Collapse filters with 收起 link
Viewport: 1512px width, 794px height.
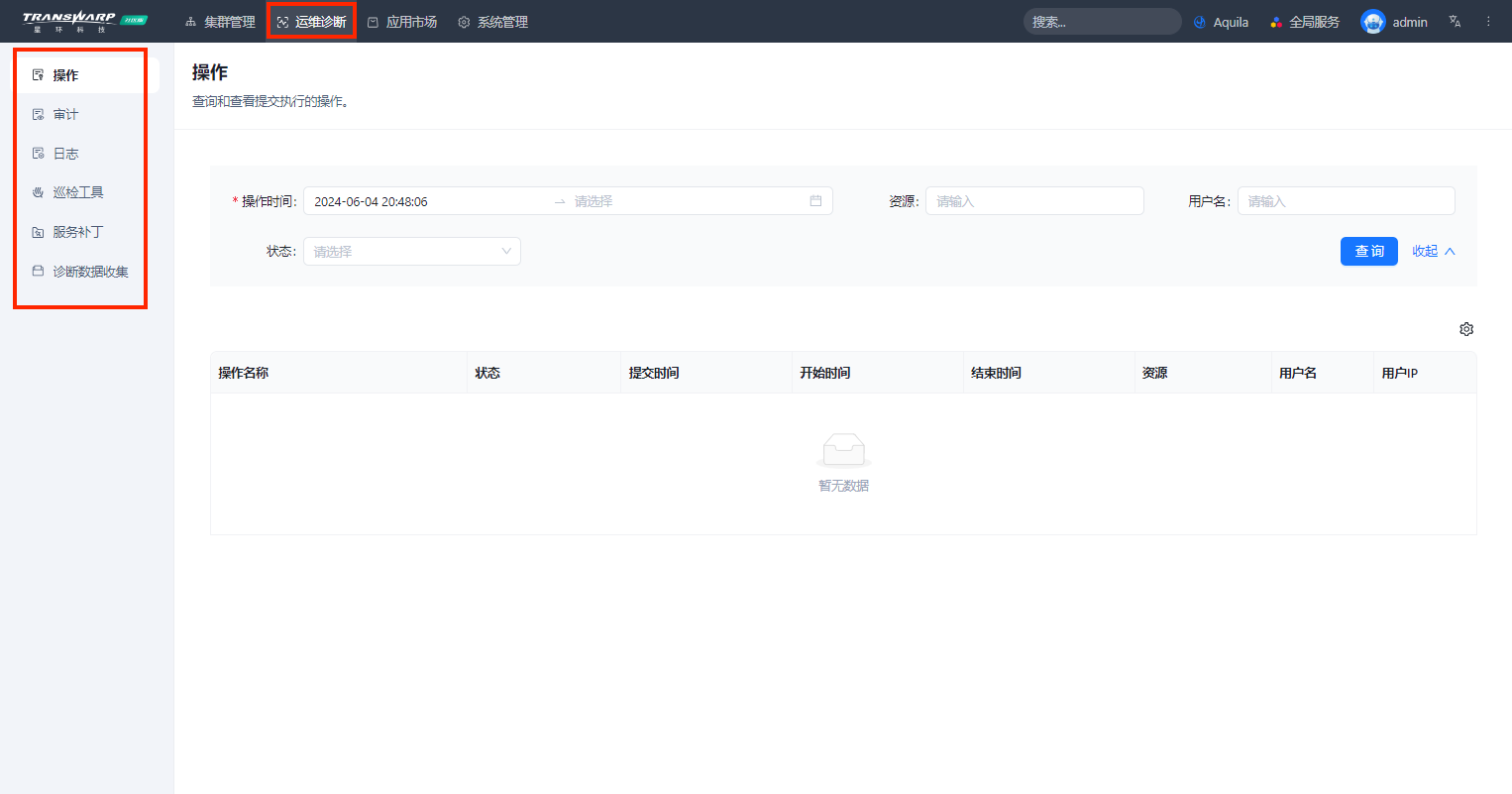pyautogui.click(x=1434, y=252)
